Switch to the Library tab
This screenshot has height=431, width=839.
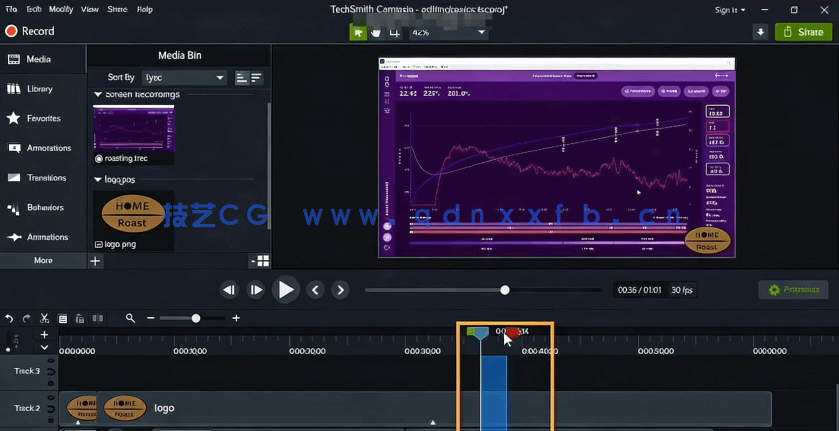[43, 89]
